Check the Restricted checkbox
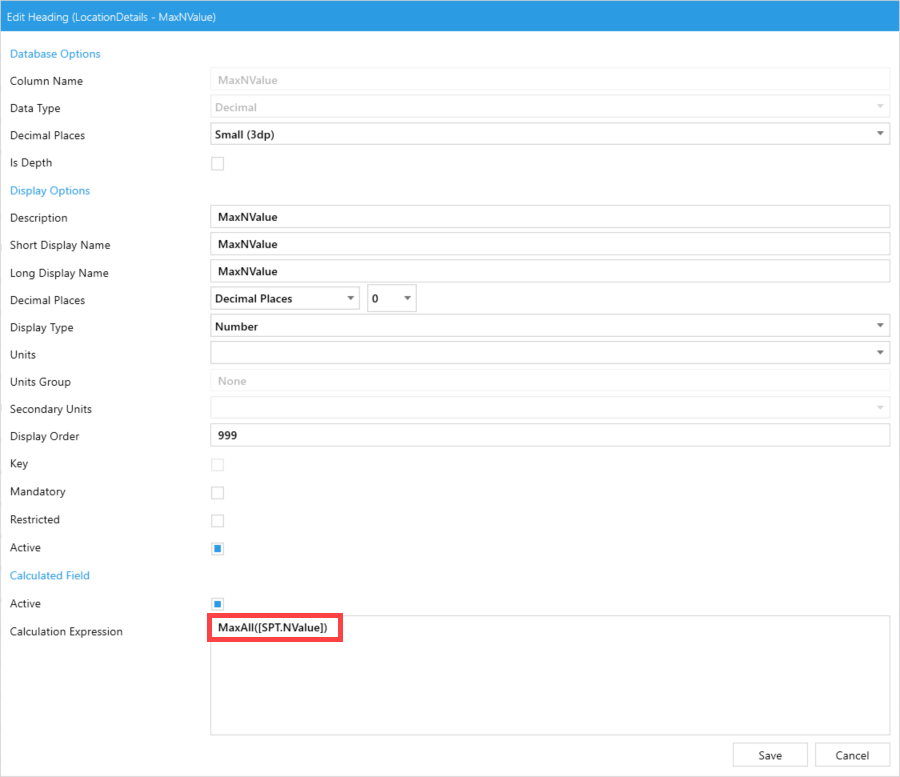Viewport: 900px width, 777px height. tap(217, 520)
